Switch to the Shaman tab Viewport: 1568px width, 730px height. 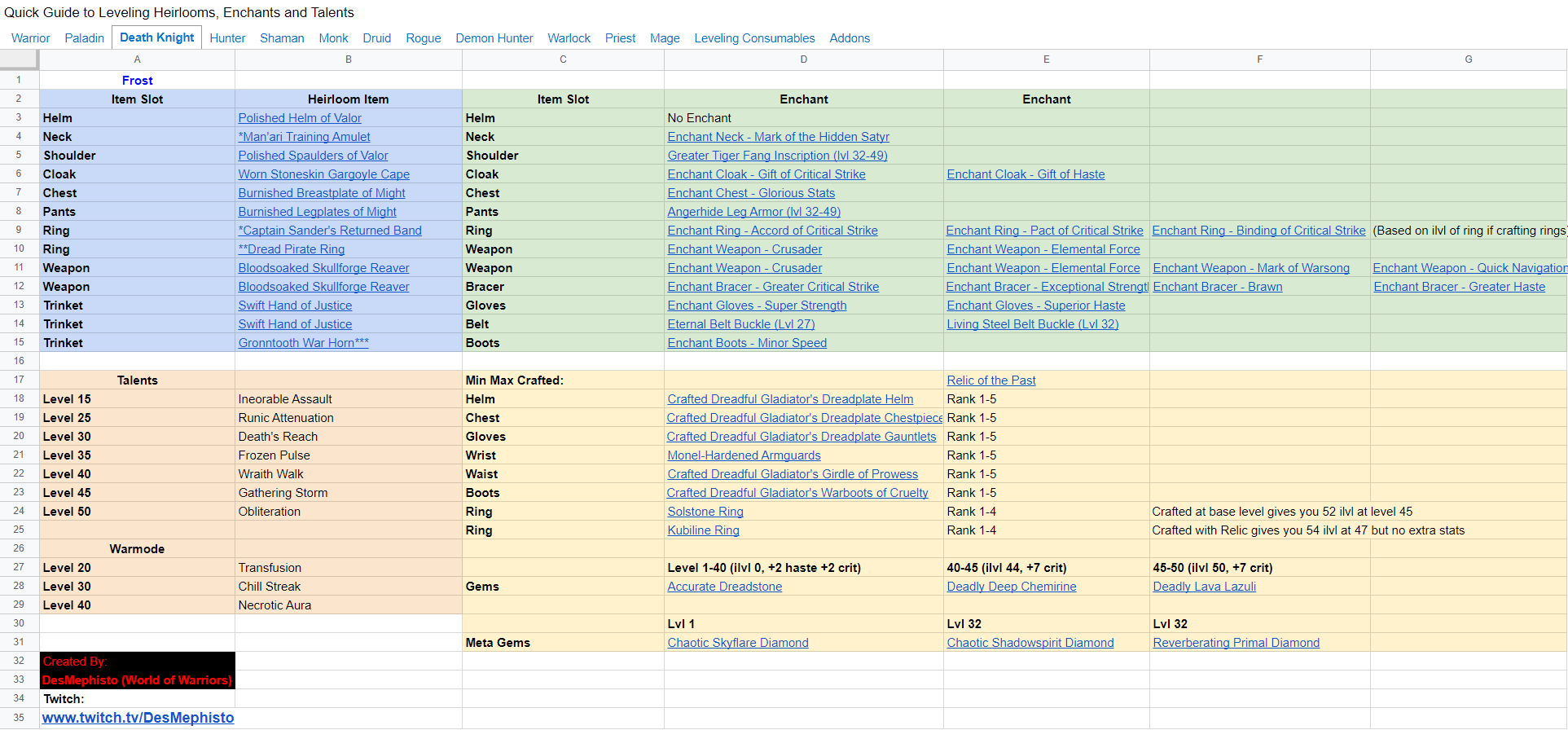pyautogui.click(x=282, y=38)
